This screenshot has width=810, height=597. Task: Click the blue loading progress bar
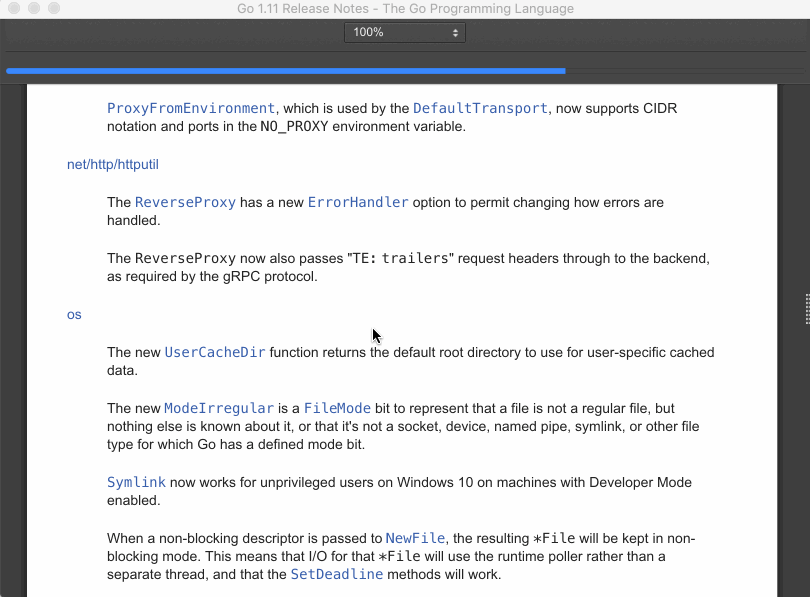[x=286, y=71]
